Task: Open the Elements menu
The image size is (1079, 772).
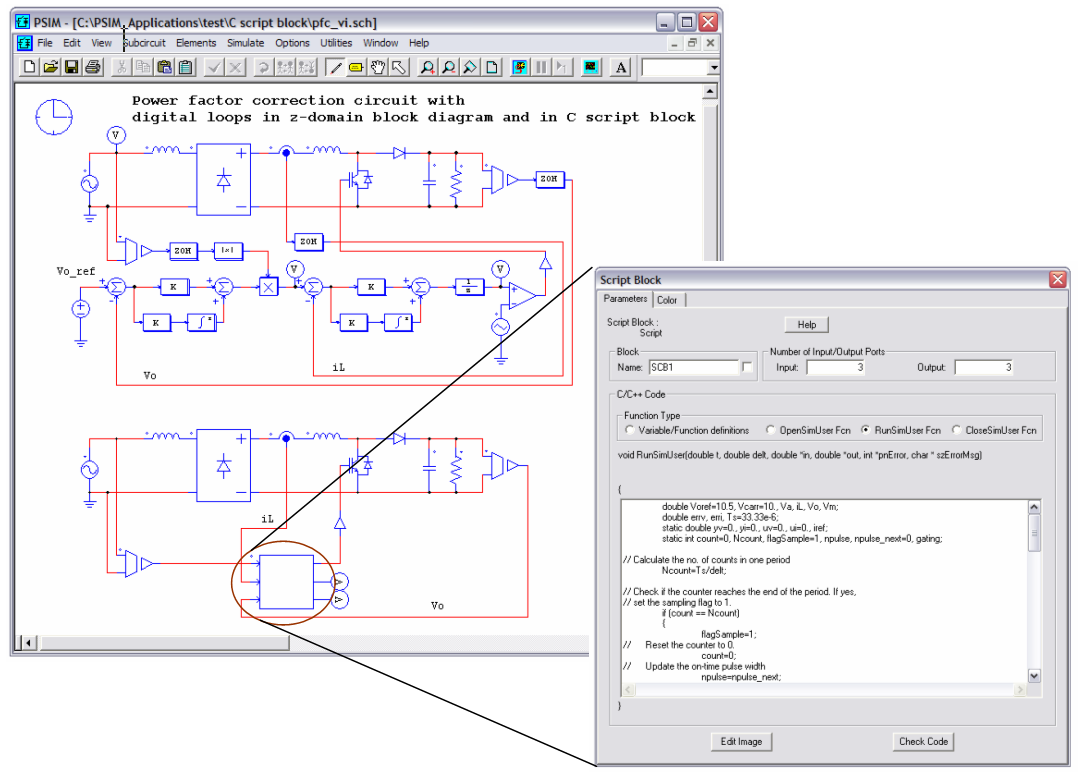Action: [196, 43]
